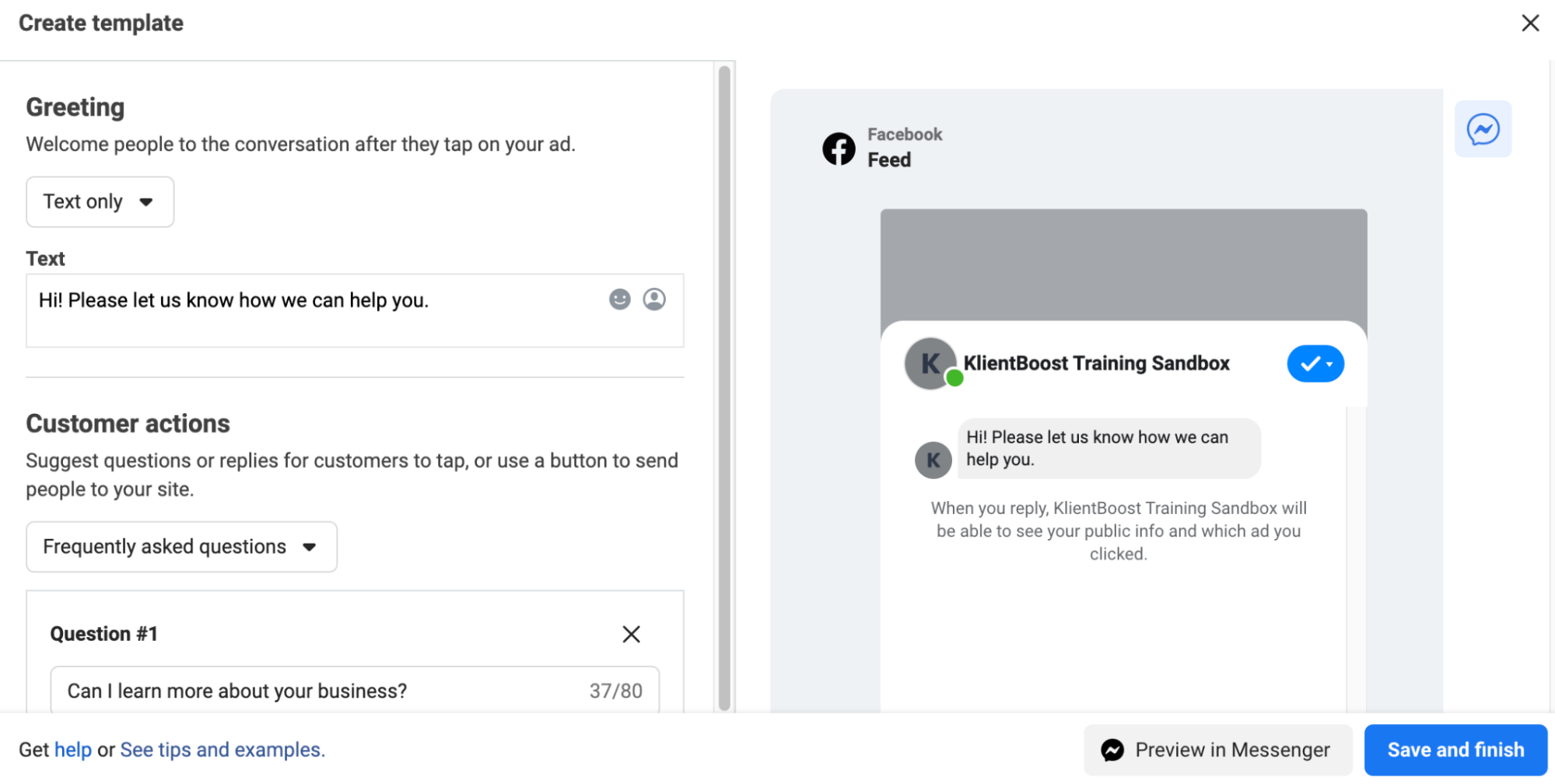The width and height of the screenshot is (1555, 784).
Task: Click the Facebook logo icon
Action: pos(839,149)
